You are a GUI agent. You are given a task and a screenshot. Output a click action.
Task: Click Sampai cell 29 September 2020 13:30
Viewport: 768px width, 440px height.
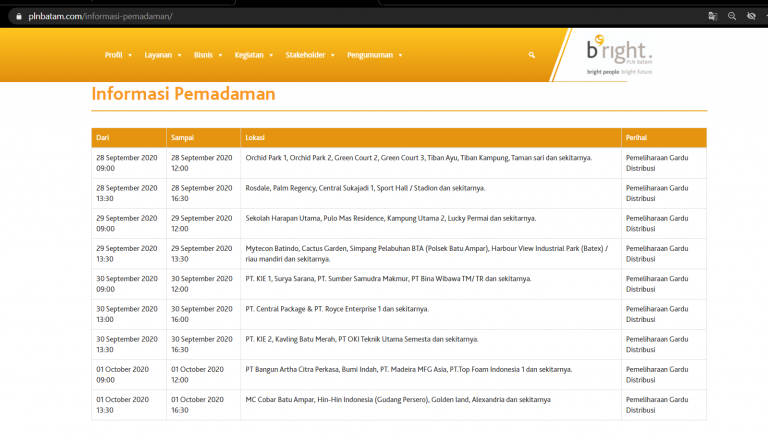[201, 254]
